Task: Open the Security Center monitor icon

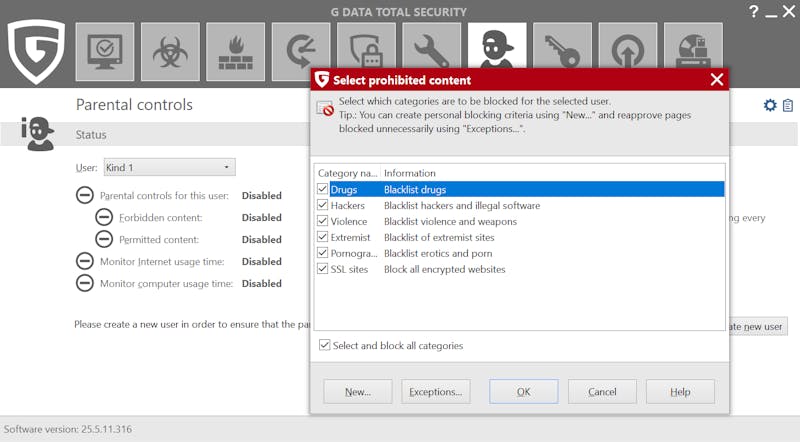Action: click(105, 52)
